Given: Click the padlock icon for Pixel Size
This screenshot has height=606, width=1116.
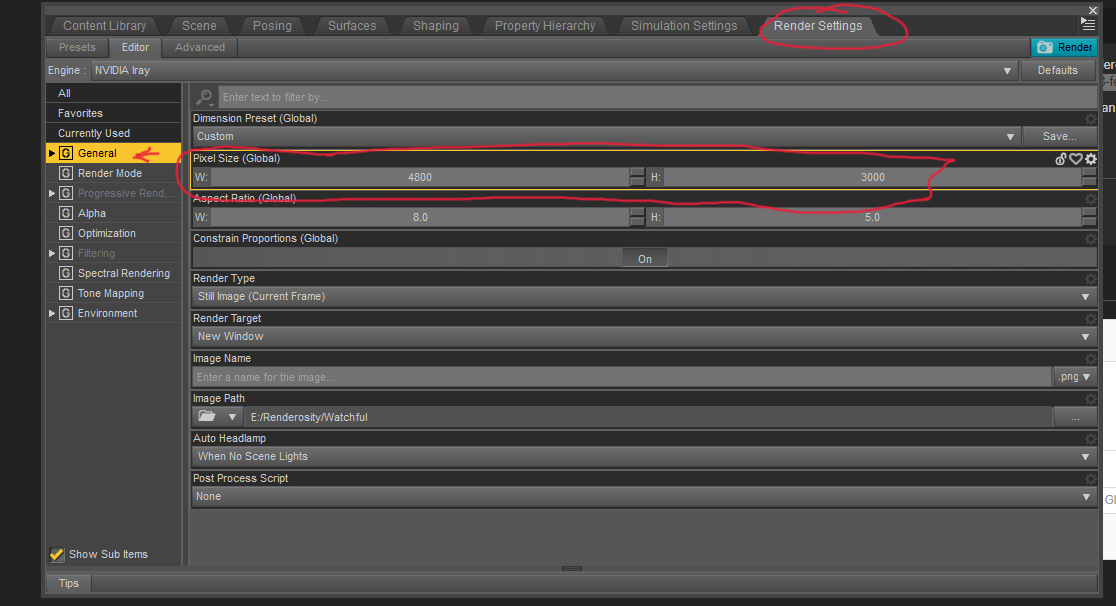Looking at the screenshot, I should 1060,159.
